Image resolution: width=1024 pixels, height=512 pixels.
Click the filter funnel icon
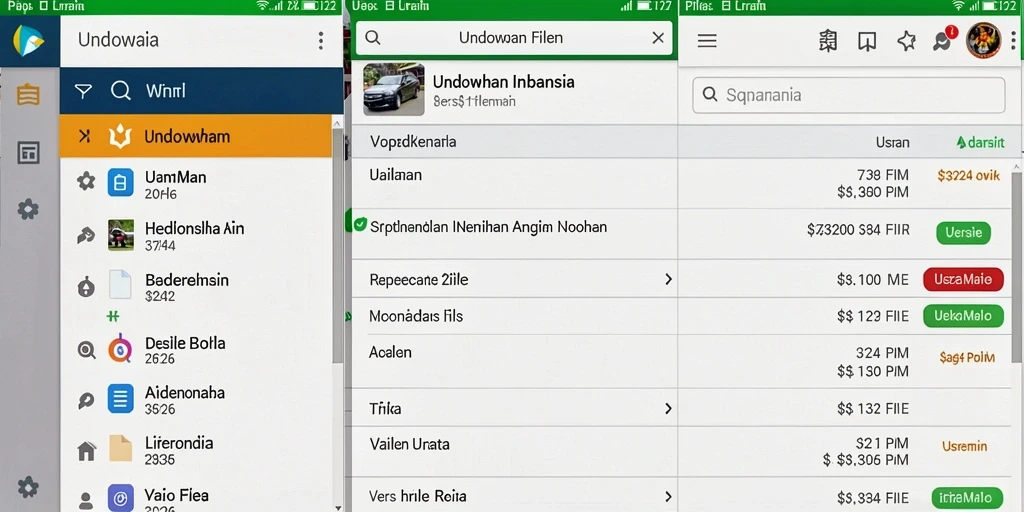(x=83, y=91)
